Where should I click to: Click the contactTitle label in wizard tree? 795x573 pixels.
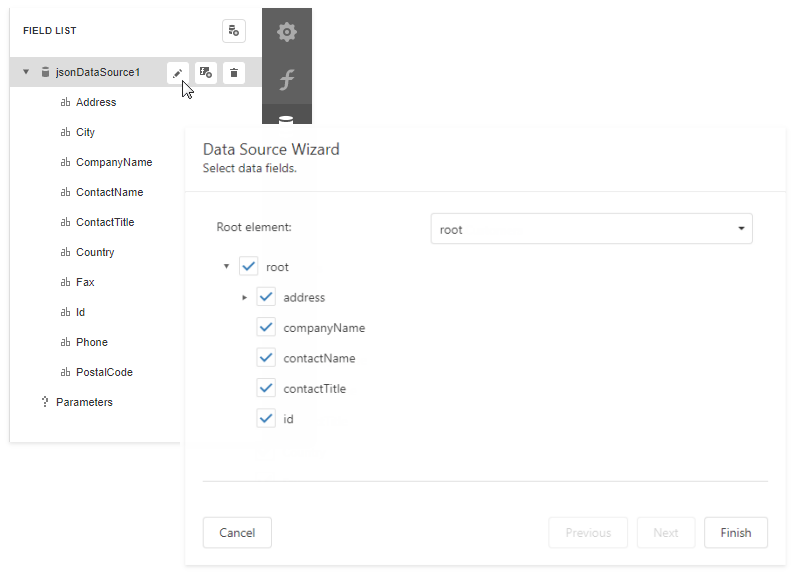click(x=314, y=389)
